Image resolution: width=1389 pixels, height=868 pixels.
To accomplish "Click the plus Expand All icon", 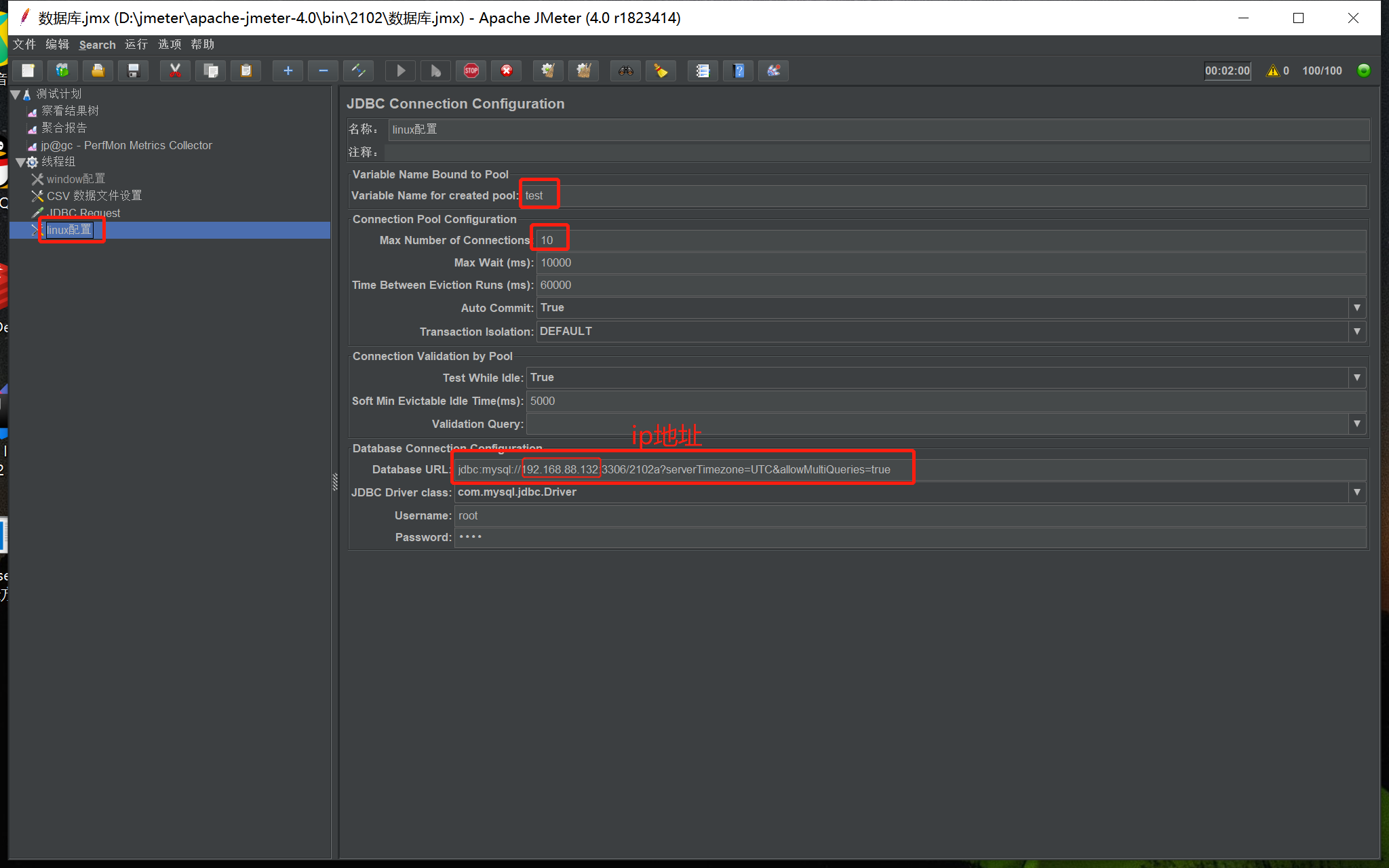I will 288,71.
